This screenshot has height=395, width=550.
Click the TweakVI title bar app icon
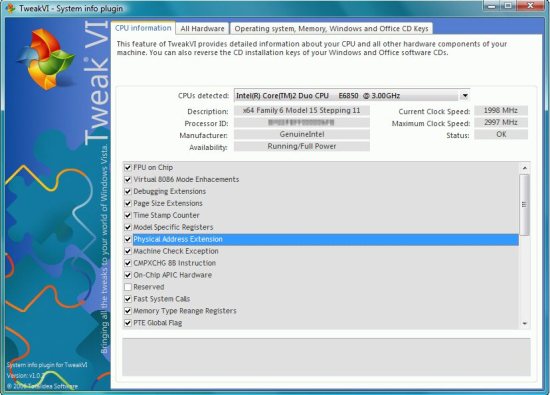pyautogui.click(x=11, y=8)
